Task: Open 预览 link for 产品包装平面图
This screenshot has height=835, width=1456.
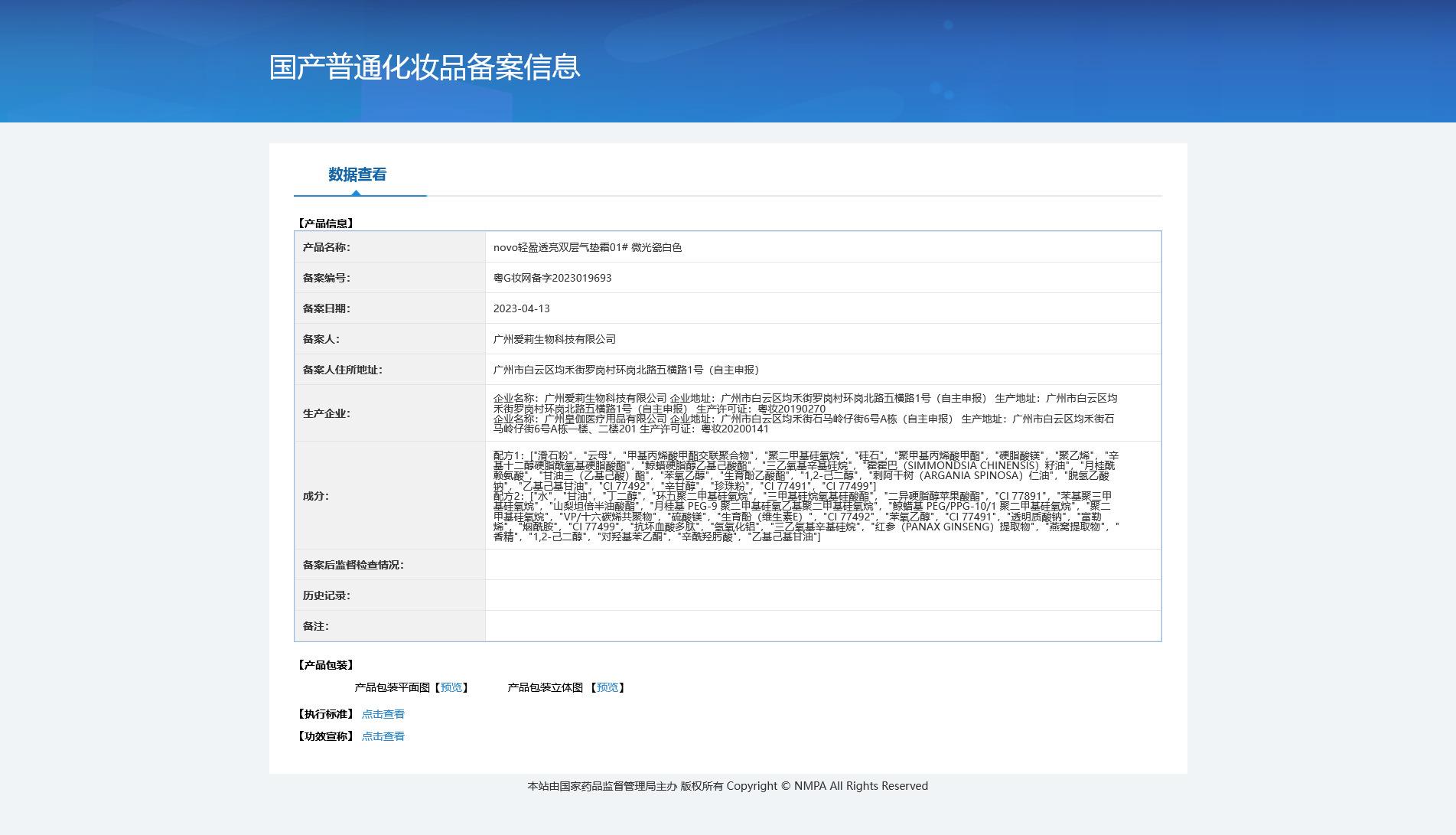Action: click(451, 687)
